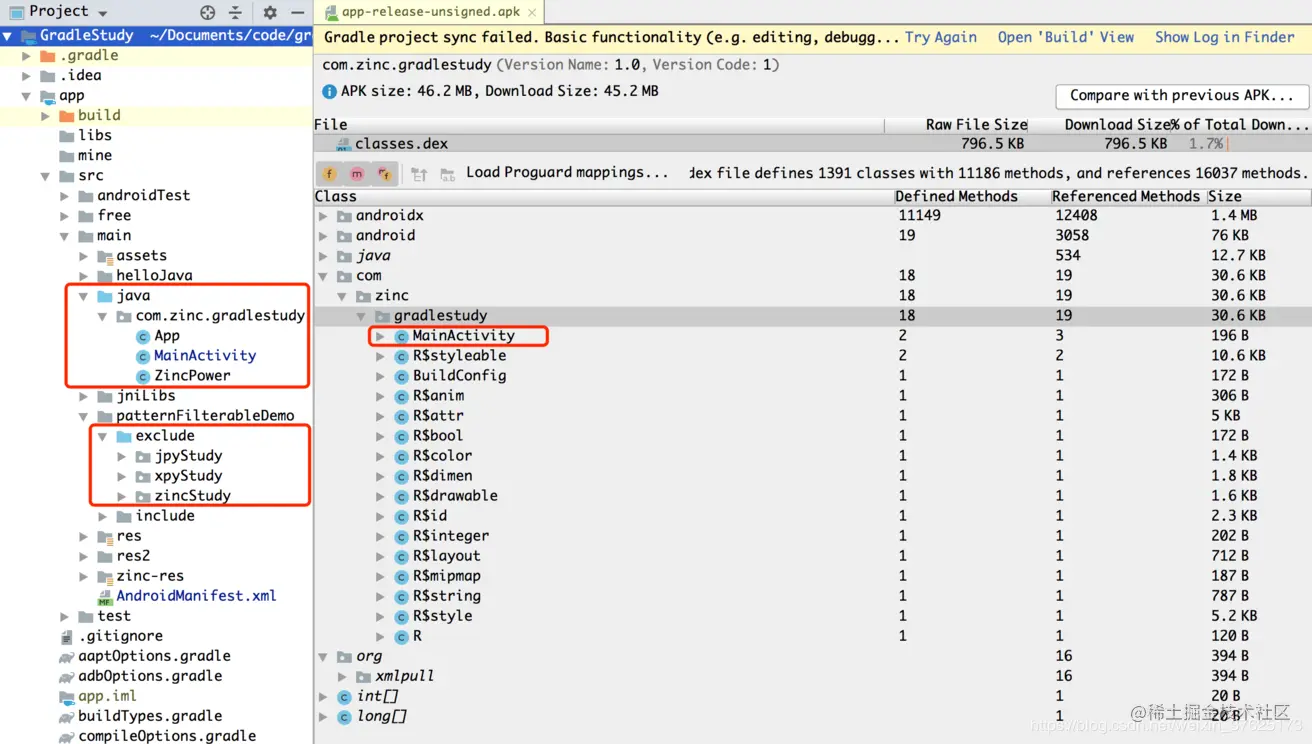Viewport: 1312px width, 744px height.
Task: Select aaptOptions.gradle file
Action: coord(154,656)
